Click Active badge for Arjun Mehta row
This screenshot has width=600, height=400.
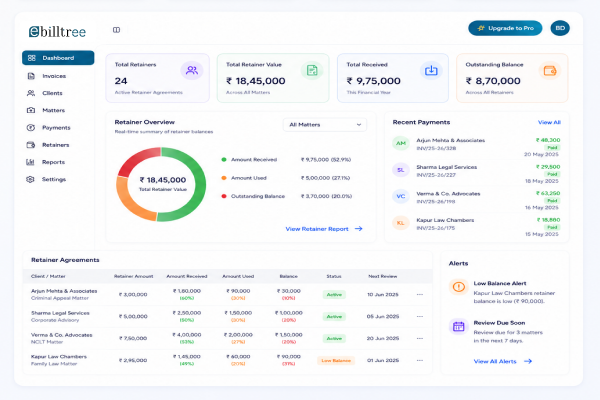(x=334, y=295)
